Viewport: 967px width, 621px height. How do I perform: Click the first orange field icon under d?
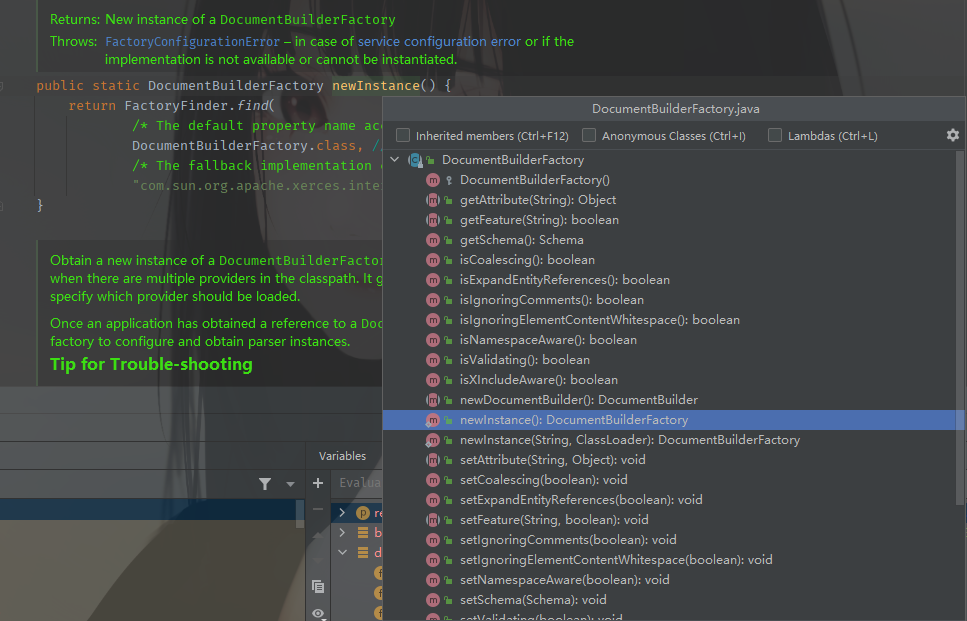pyautogui.click(x=378, y=573)
